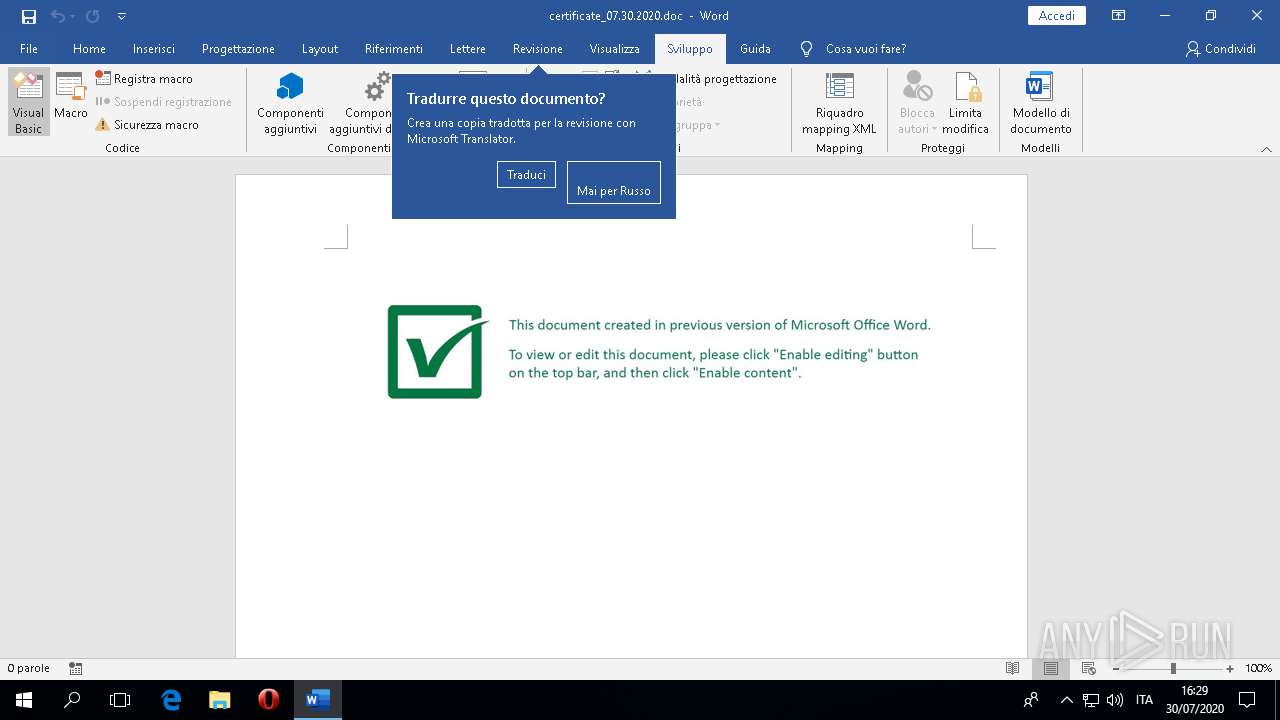Image resolution: width=1280 pixels, height=720 pixels.
Task: Click the zoom slider handle
Action: tap(1173, 668)
